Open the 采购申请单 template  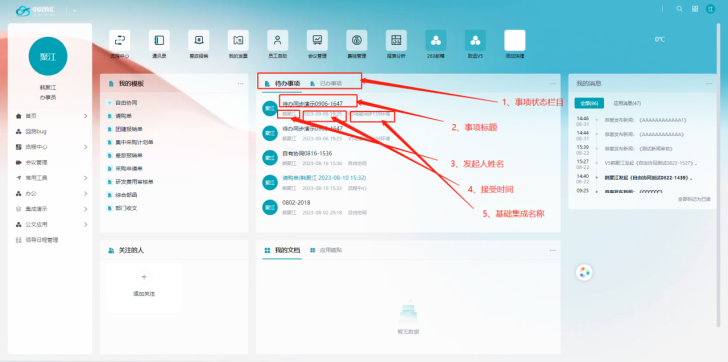(129, 168)
